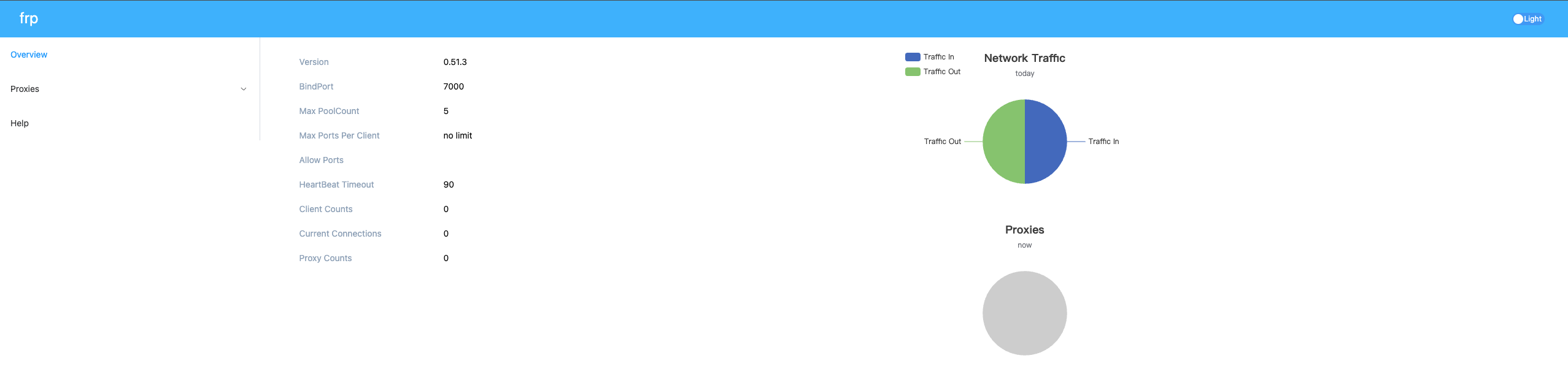Click the Current Connections value 0
Viewport: 1568px width, 388px height.
pos(446,234)
